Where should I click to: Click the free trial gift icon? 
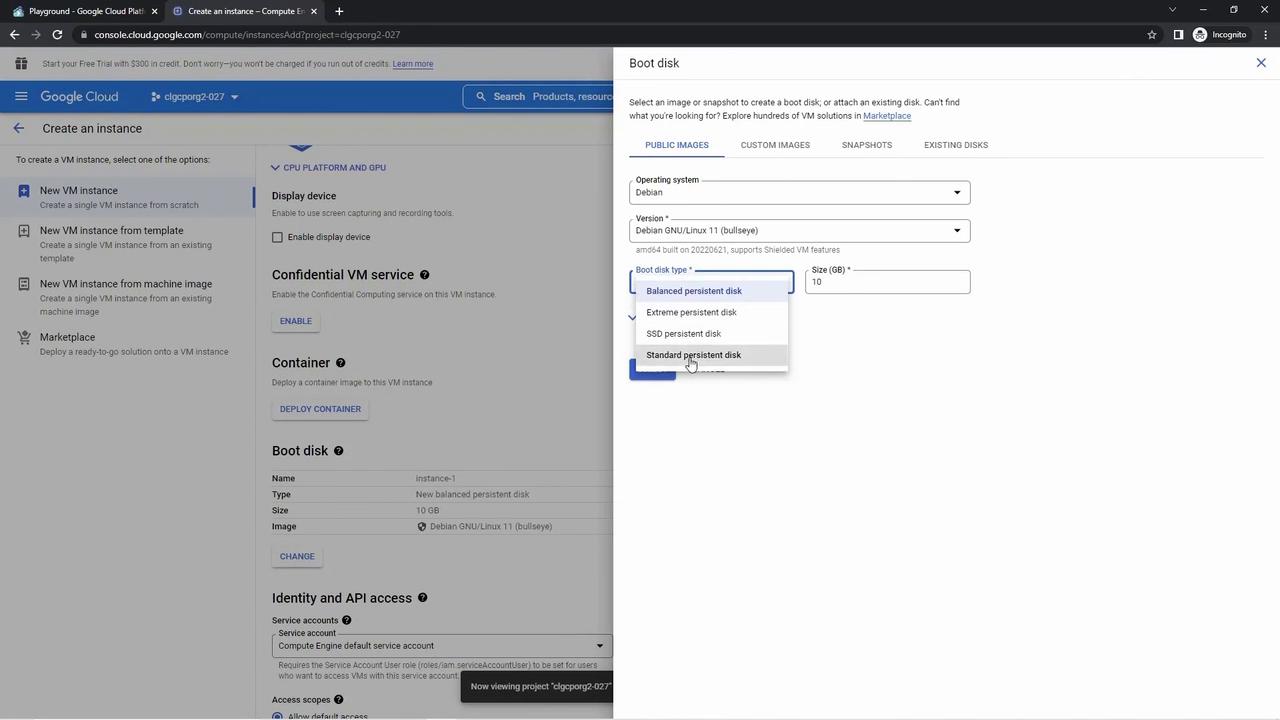click(21, 64)
